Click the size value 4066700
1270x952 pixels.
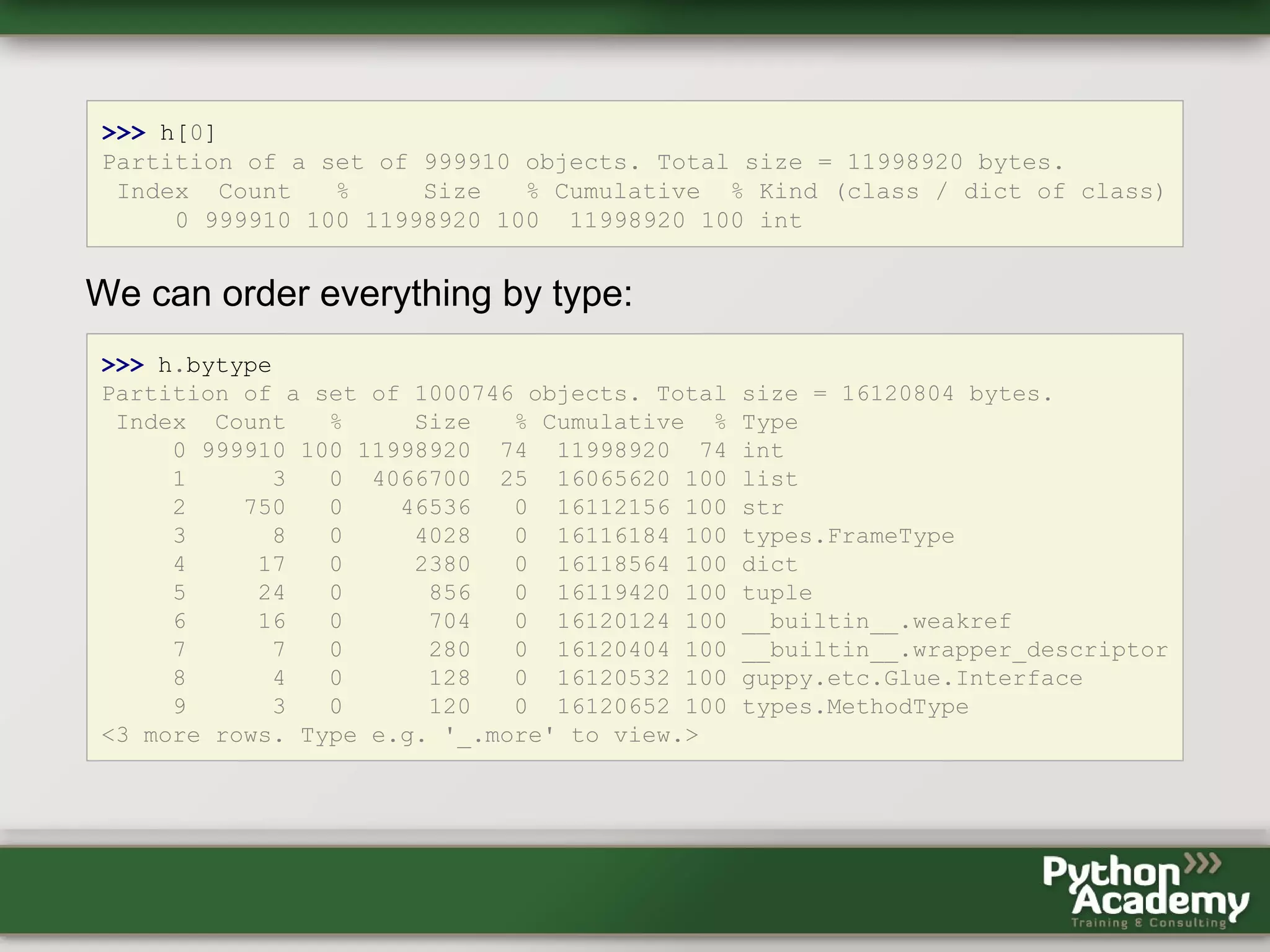[422, 478]
